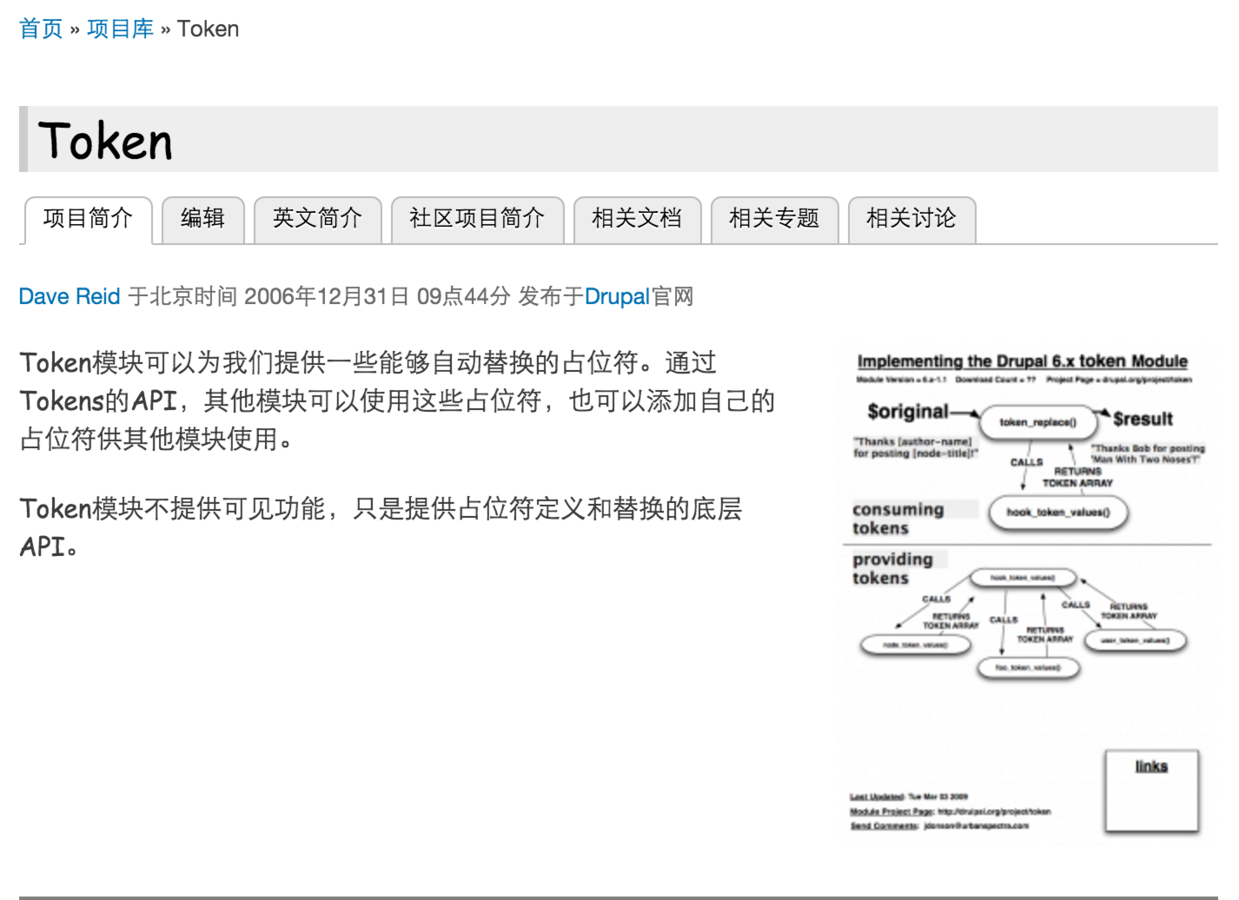This screenshot has width=1239, height=900.
Task: Open the 相关专题 tab
Action: point(774,220)
